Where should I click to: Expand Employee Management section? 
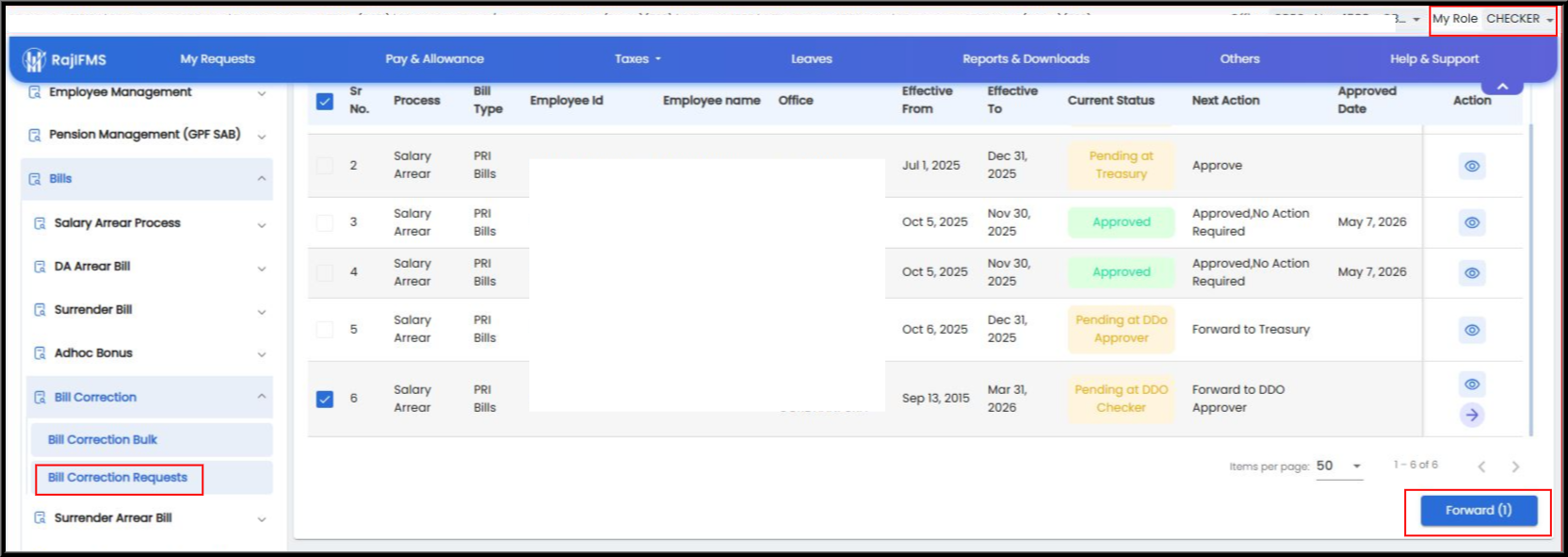[x=262, y=93]
